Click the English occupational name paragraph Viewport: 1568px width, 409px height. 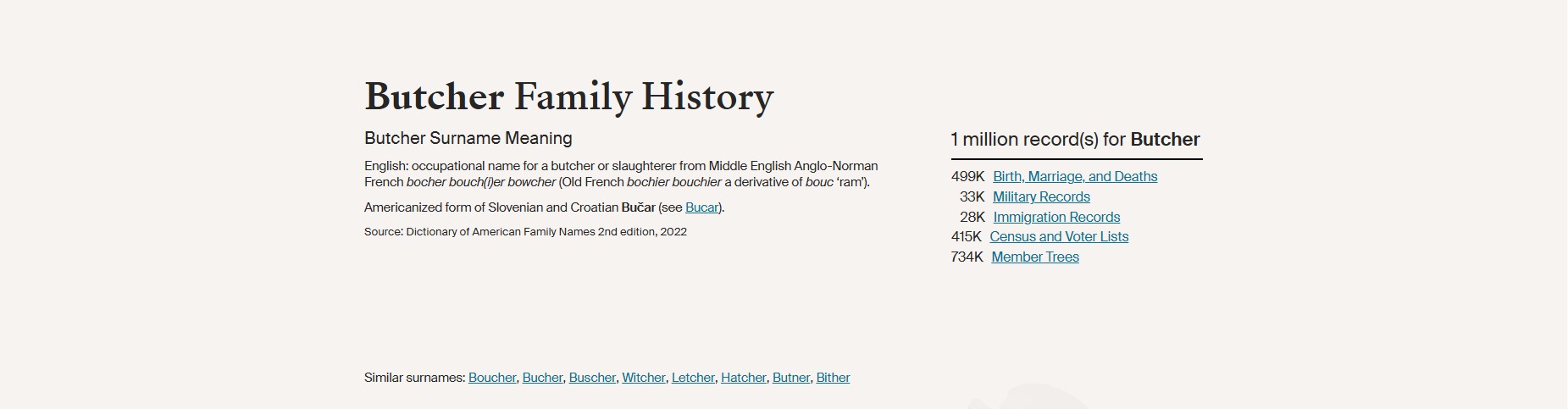[x=621, y=174]
